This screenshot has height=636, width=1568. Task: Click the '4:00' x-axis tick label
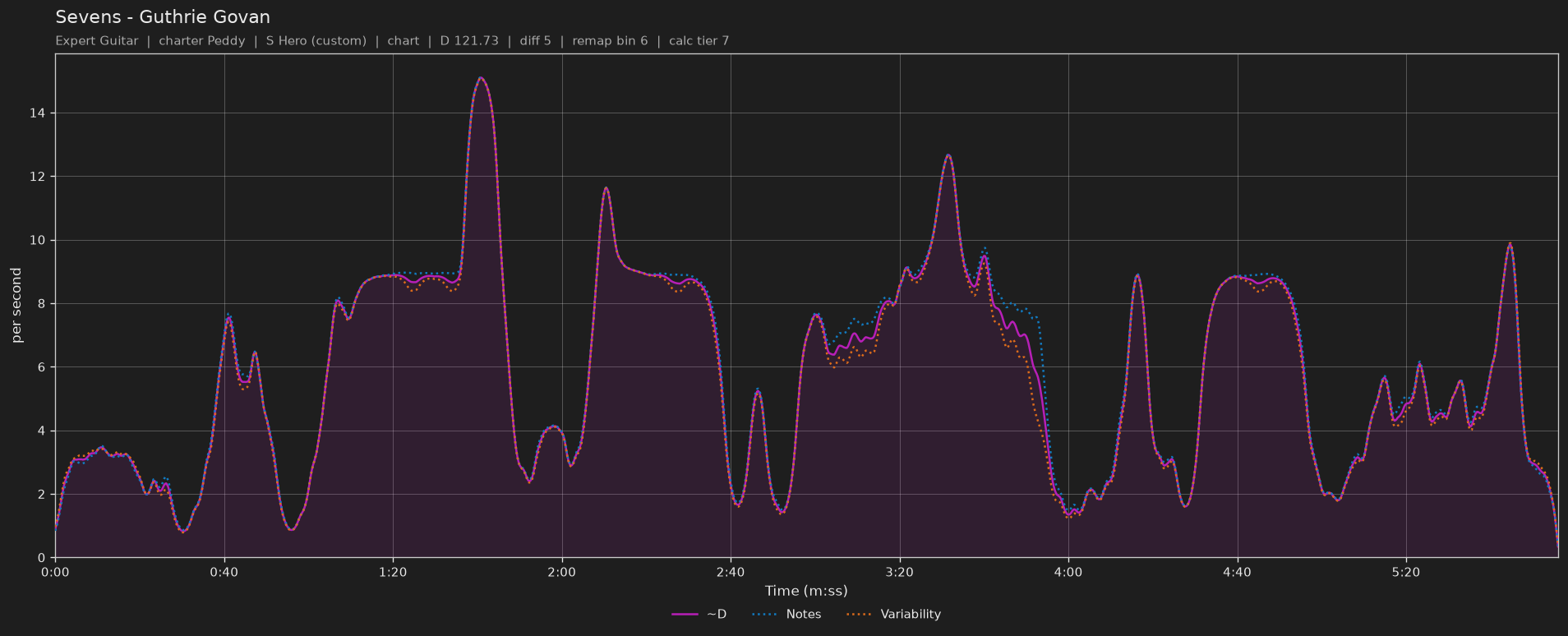[1068, 572]
